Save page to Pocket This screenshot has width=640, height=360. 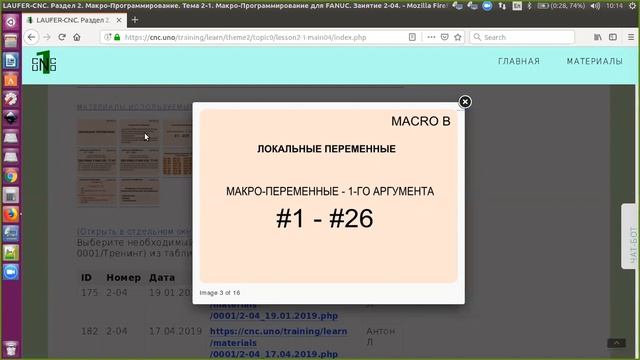tap(444, 37)
